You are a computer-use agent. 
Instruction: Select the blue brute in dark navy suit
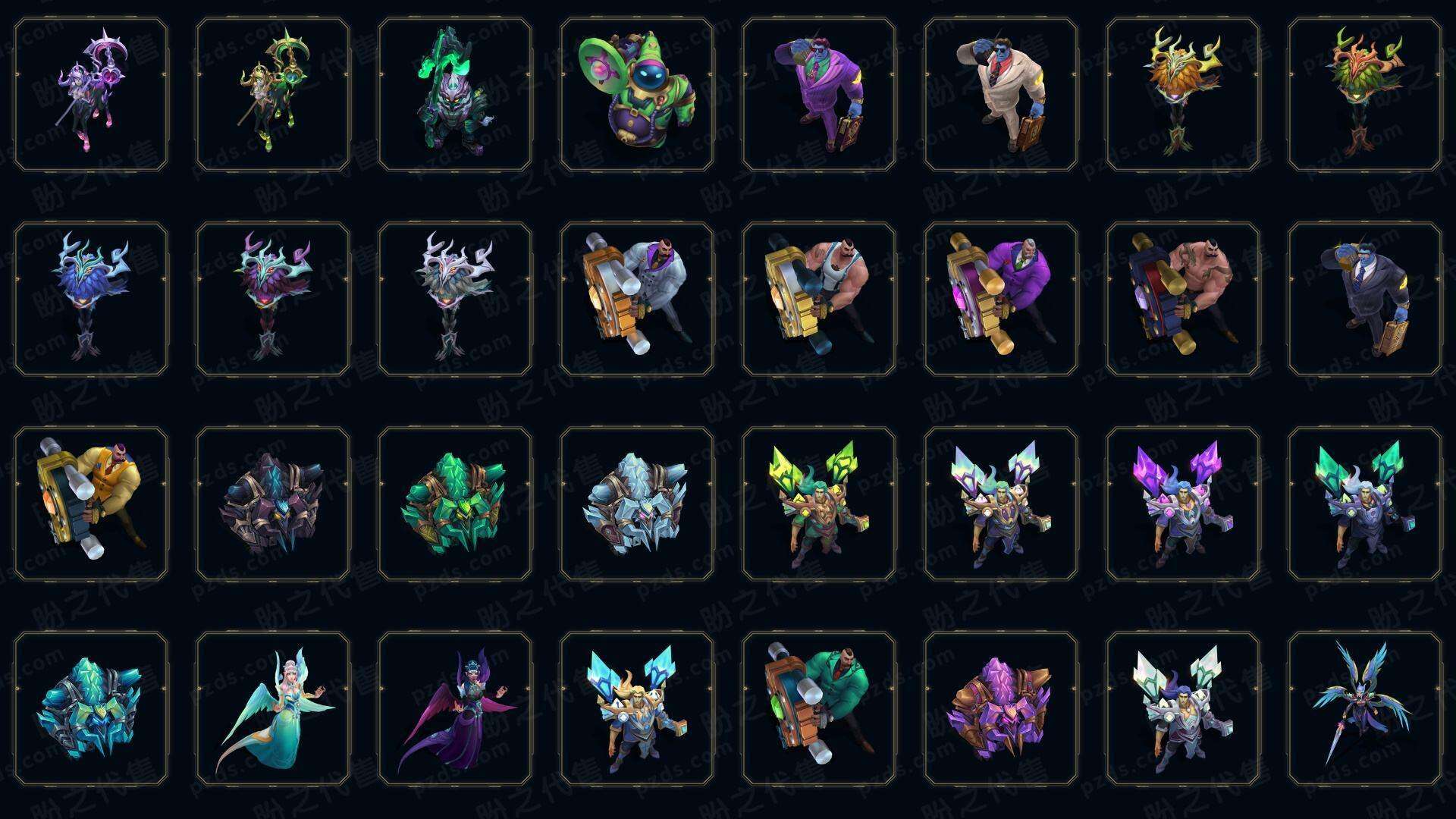click(1365, 299)
